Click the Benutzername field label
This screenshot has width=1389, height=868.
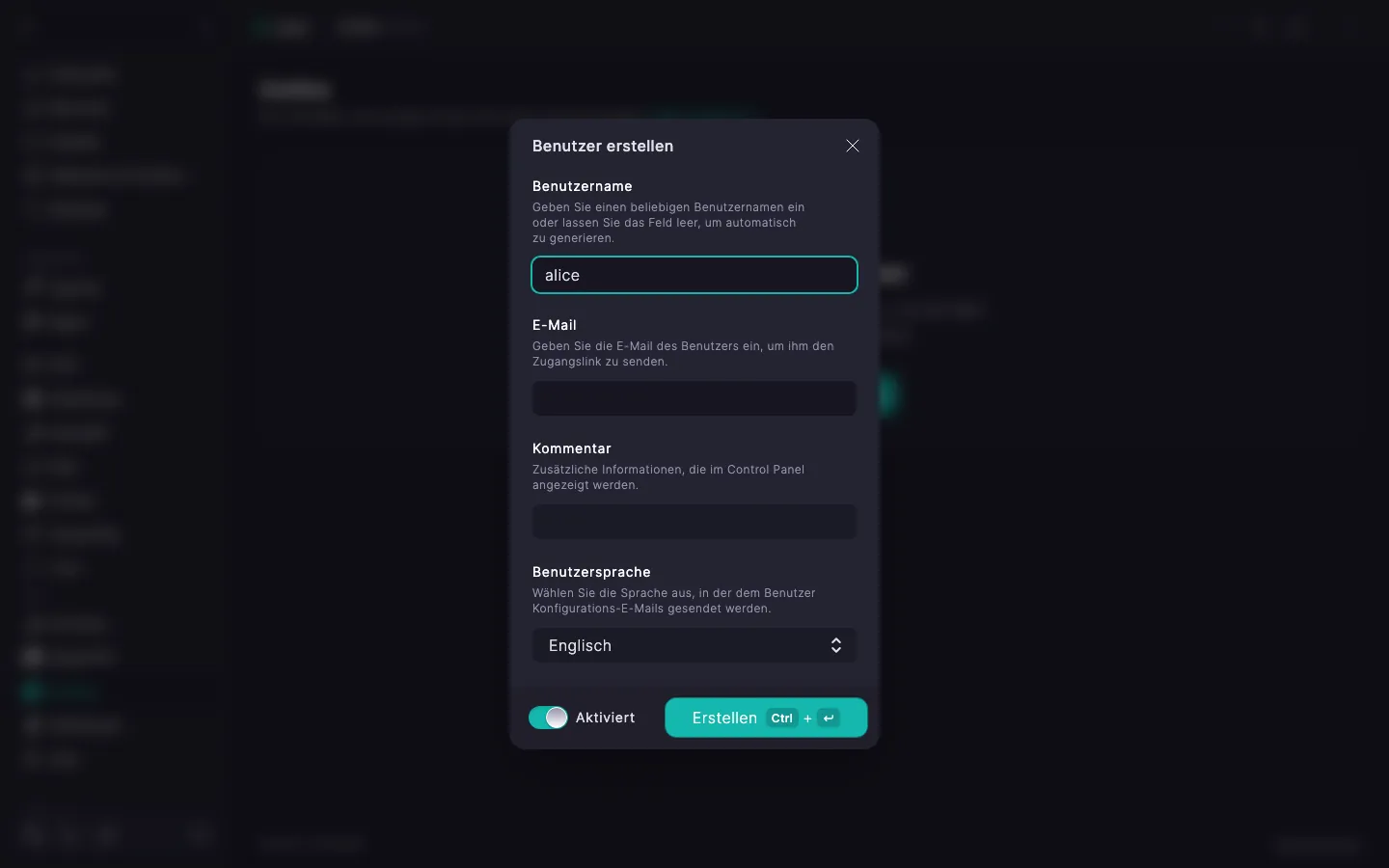pos(583,186)
